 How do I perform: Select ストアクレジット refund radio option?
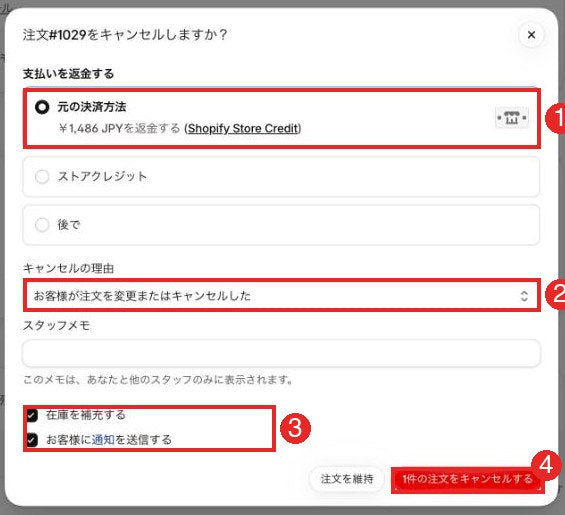(42, 177)
